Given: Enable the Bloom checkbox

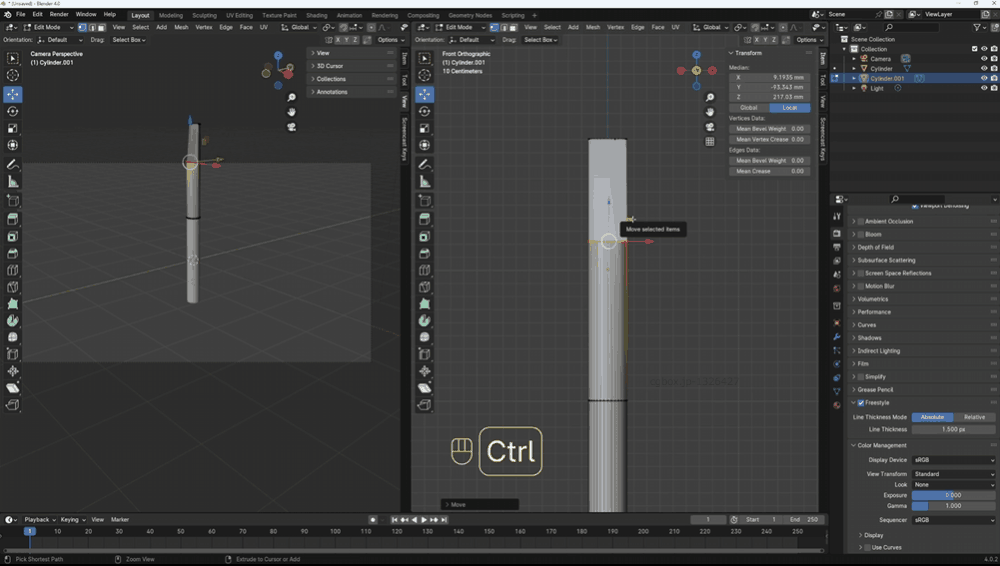Looking at the screenshot, I should click(861, 234).
